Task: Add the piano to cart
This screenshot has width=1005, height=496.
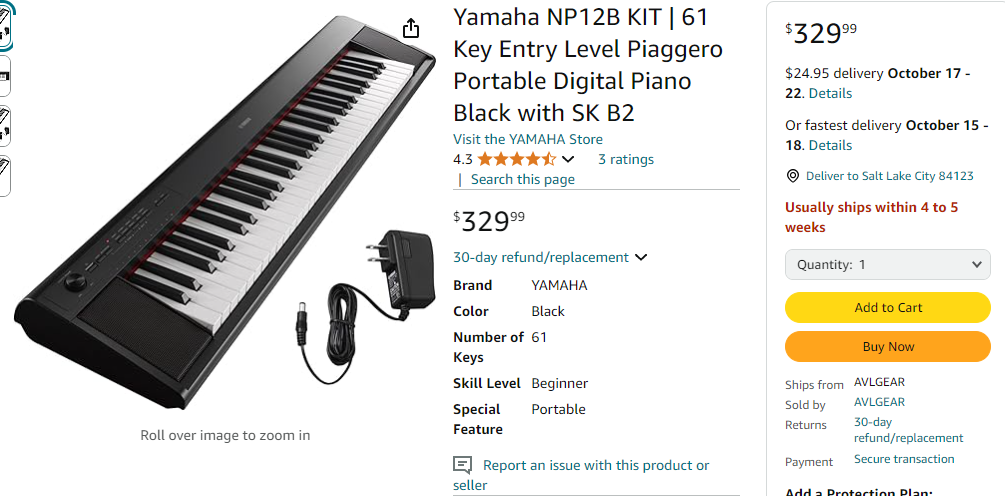Action: coord(888,308)
